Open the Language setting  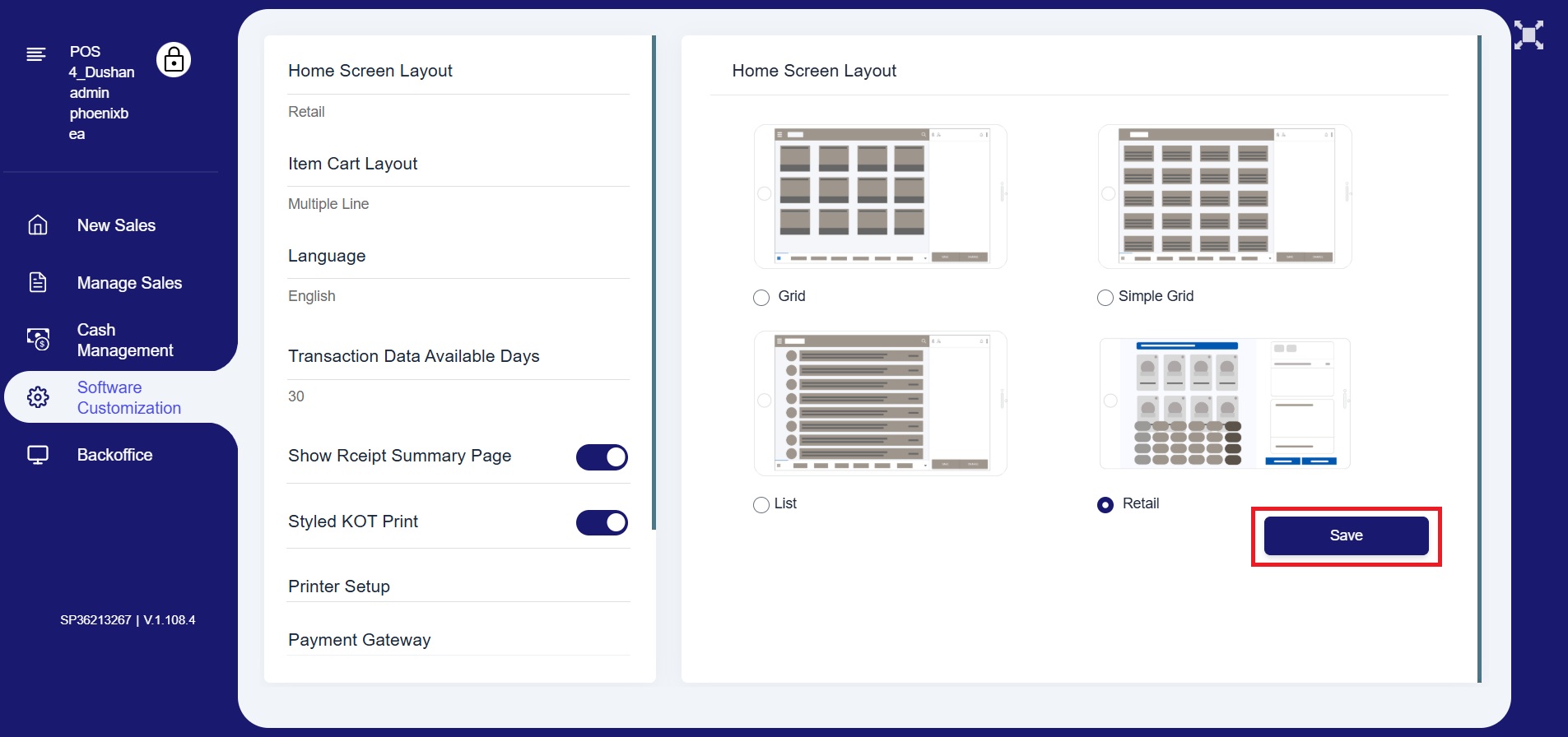coord(327,256)
